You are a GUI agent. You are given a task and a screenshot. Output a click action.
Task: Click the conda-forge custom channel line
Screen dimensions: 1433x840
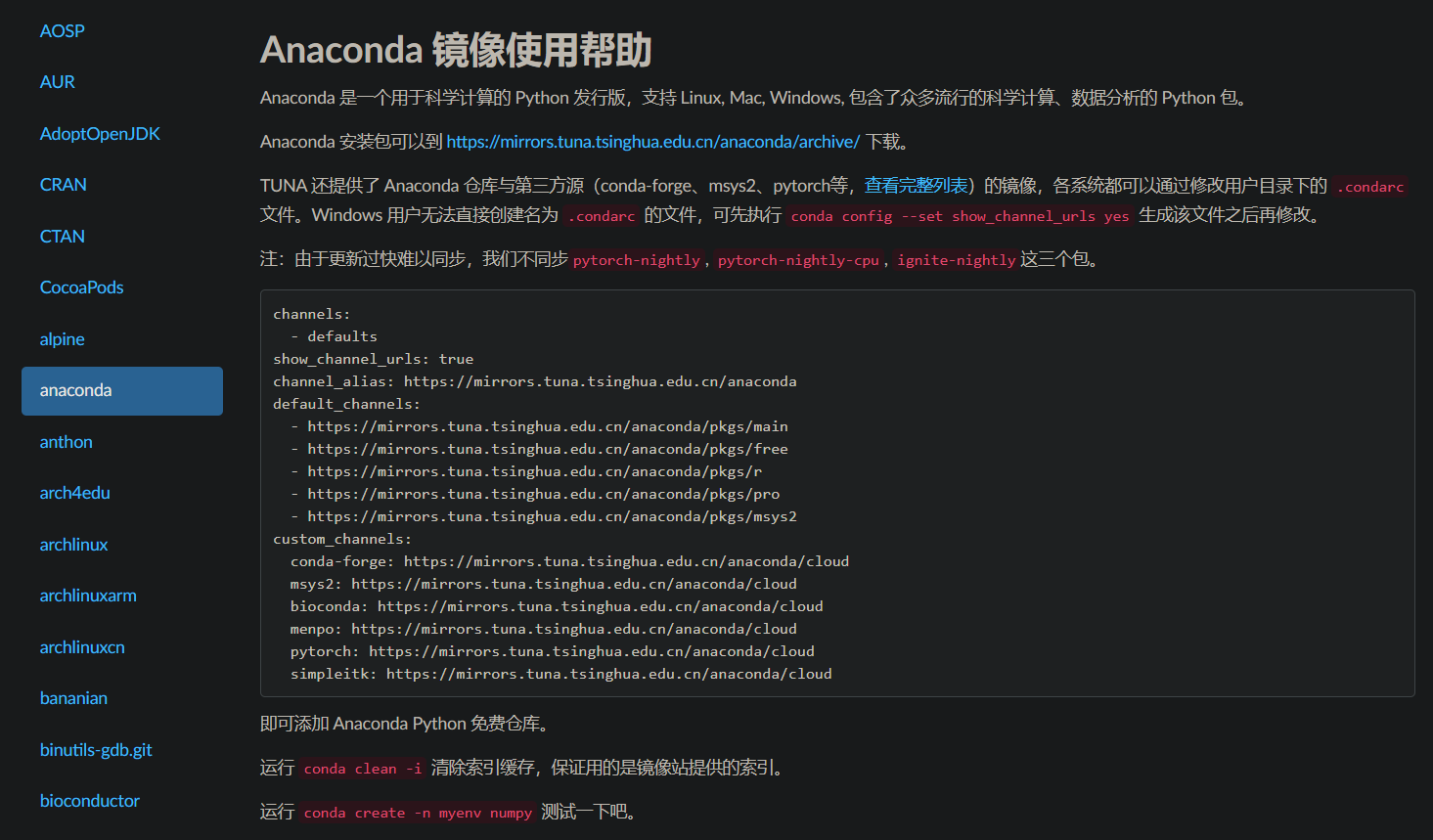(569, 561)
